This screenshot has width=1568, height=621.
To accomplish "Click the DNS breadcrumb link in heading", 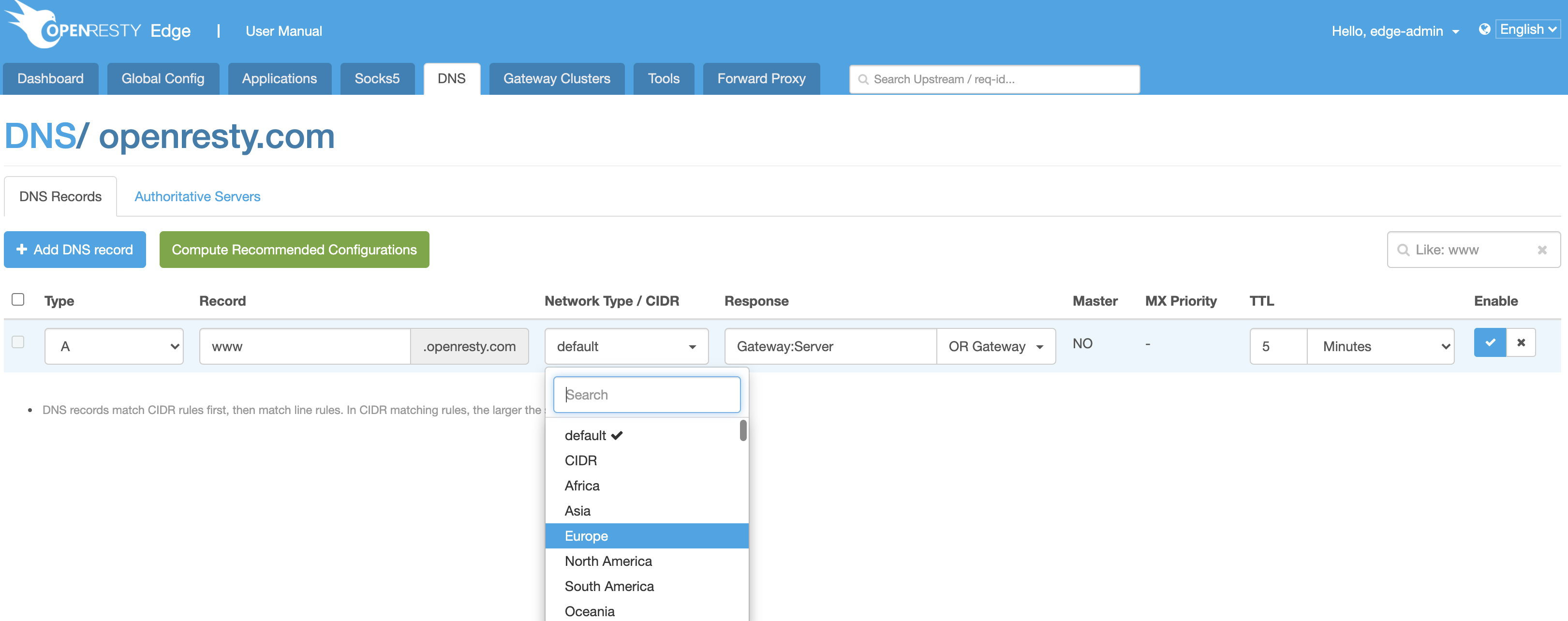I will [40, 136].
